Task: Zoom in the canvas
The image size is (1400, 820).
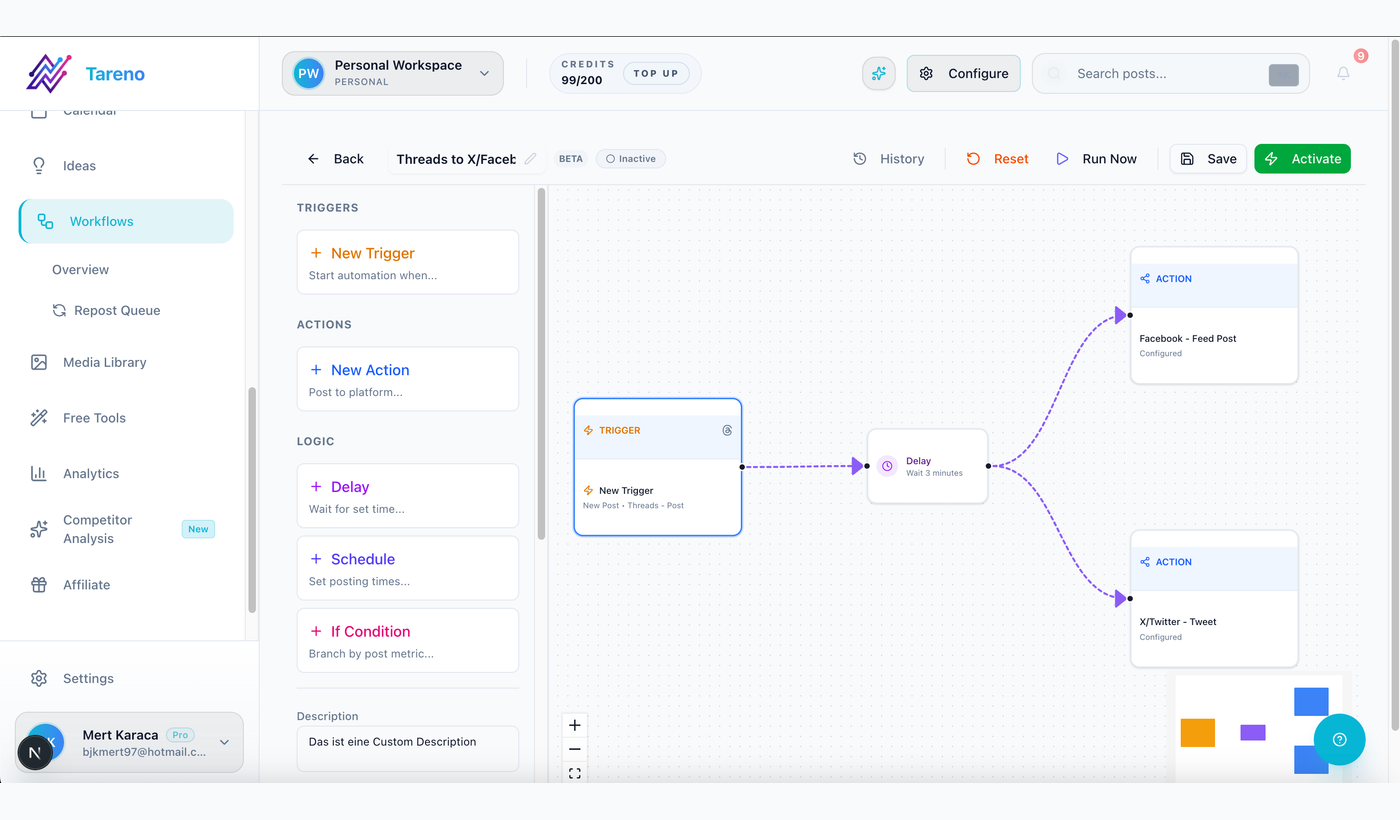Action: point(575,725)
